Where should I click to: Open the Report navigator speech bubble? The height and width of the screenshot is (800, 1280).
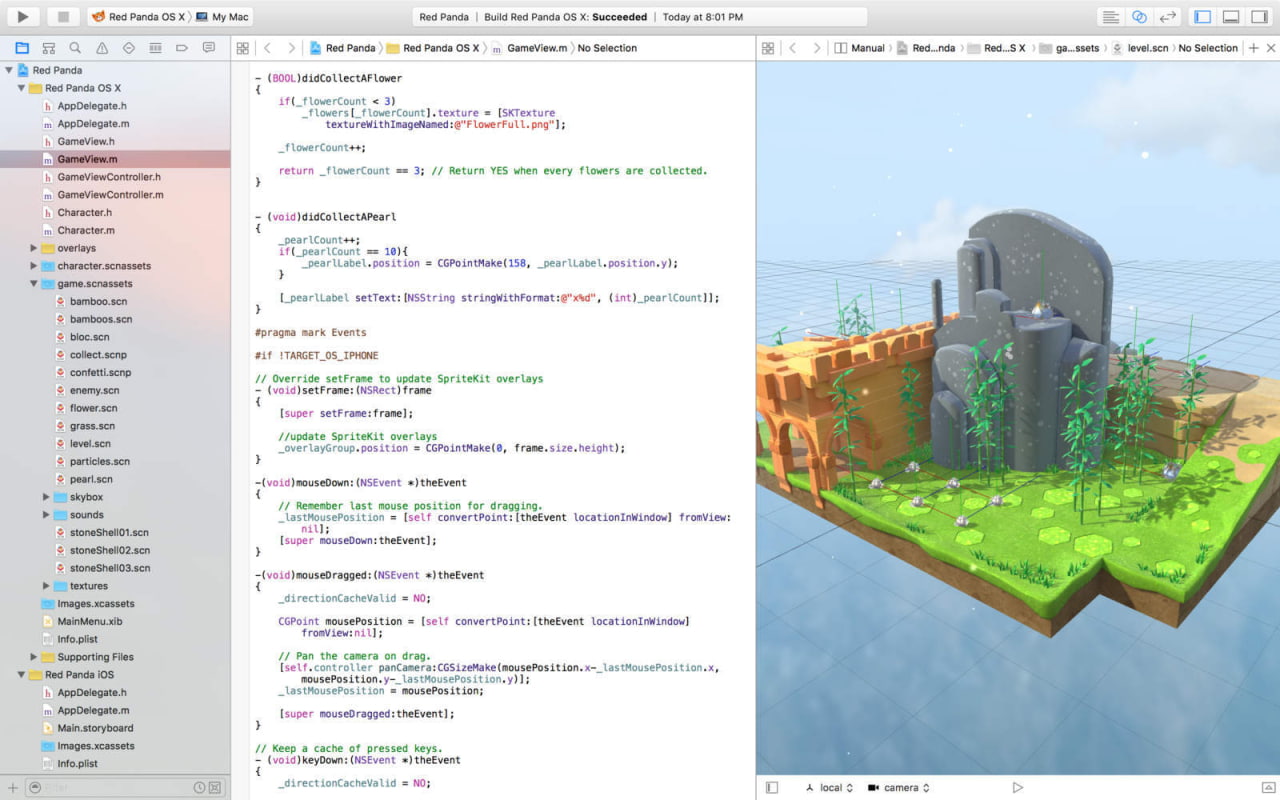(208, 47)
